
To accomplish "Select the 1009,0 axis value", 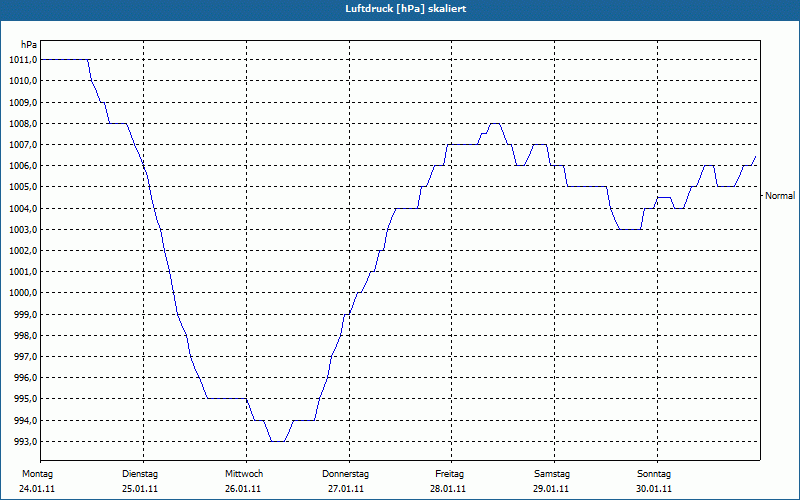I will point(23,102).
